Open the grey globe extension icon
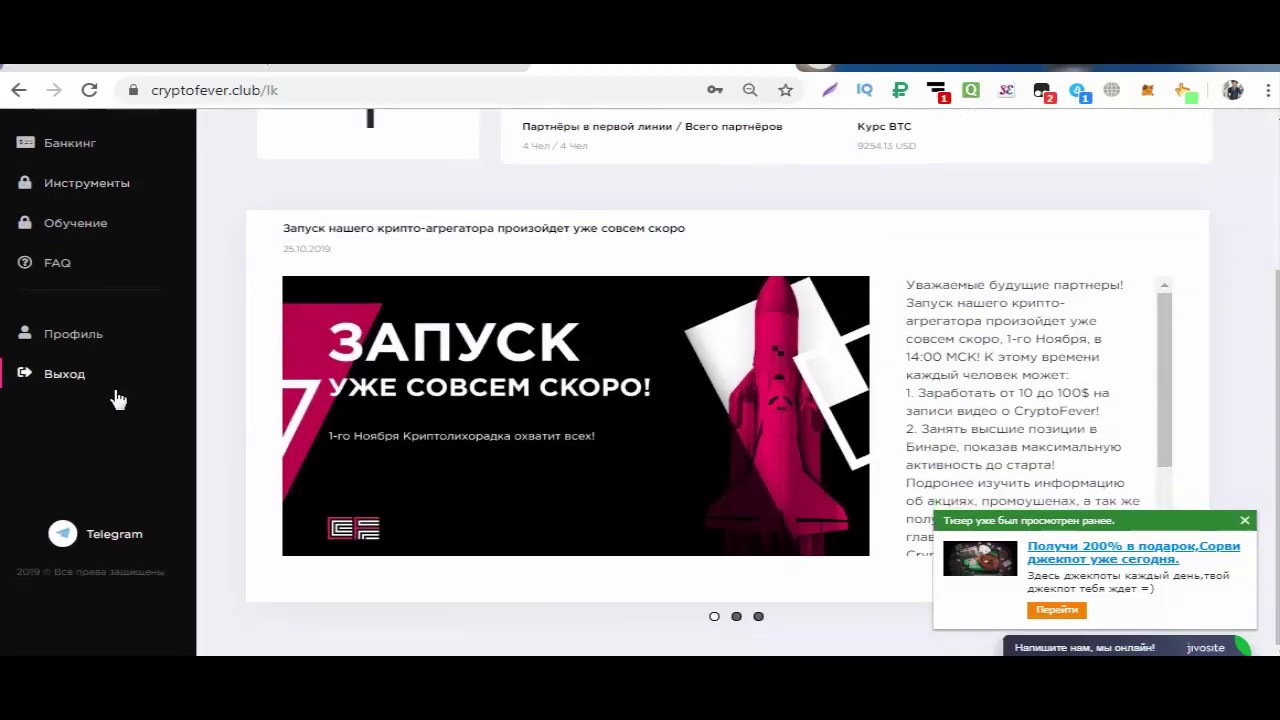This screenshot has height=720, width=1280. 1112,90
